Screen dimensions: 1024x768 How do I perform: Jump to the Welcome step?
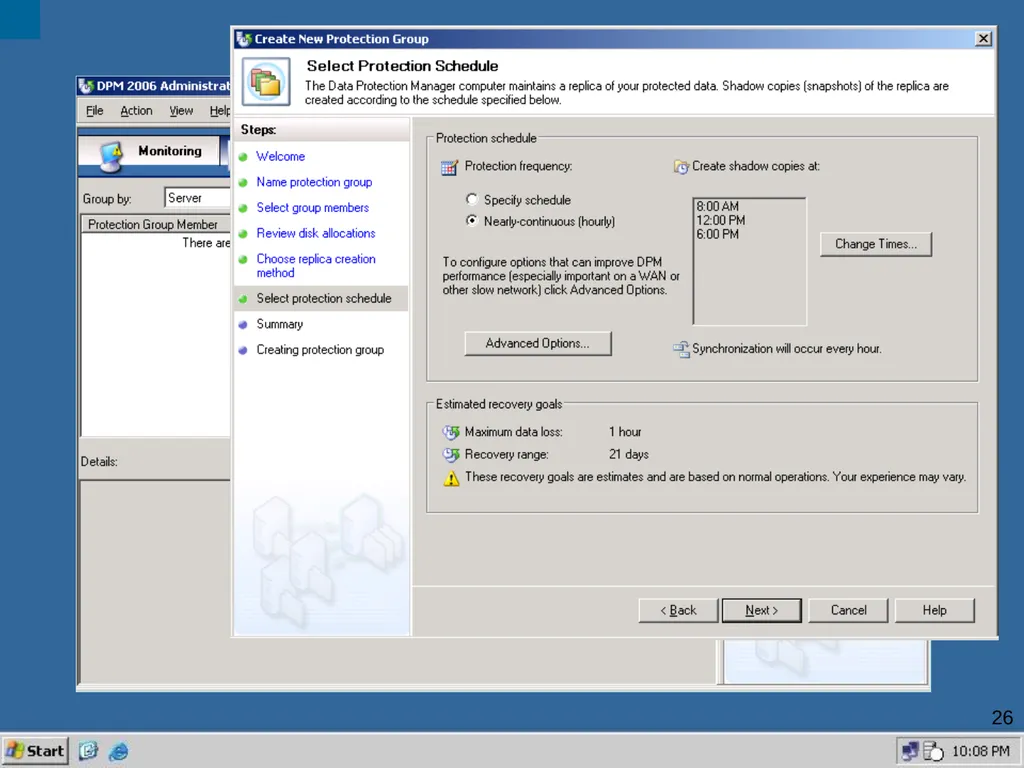pos(281,157)
